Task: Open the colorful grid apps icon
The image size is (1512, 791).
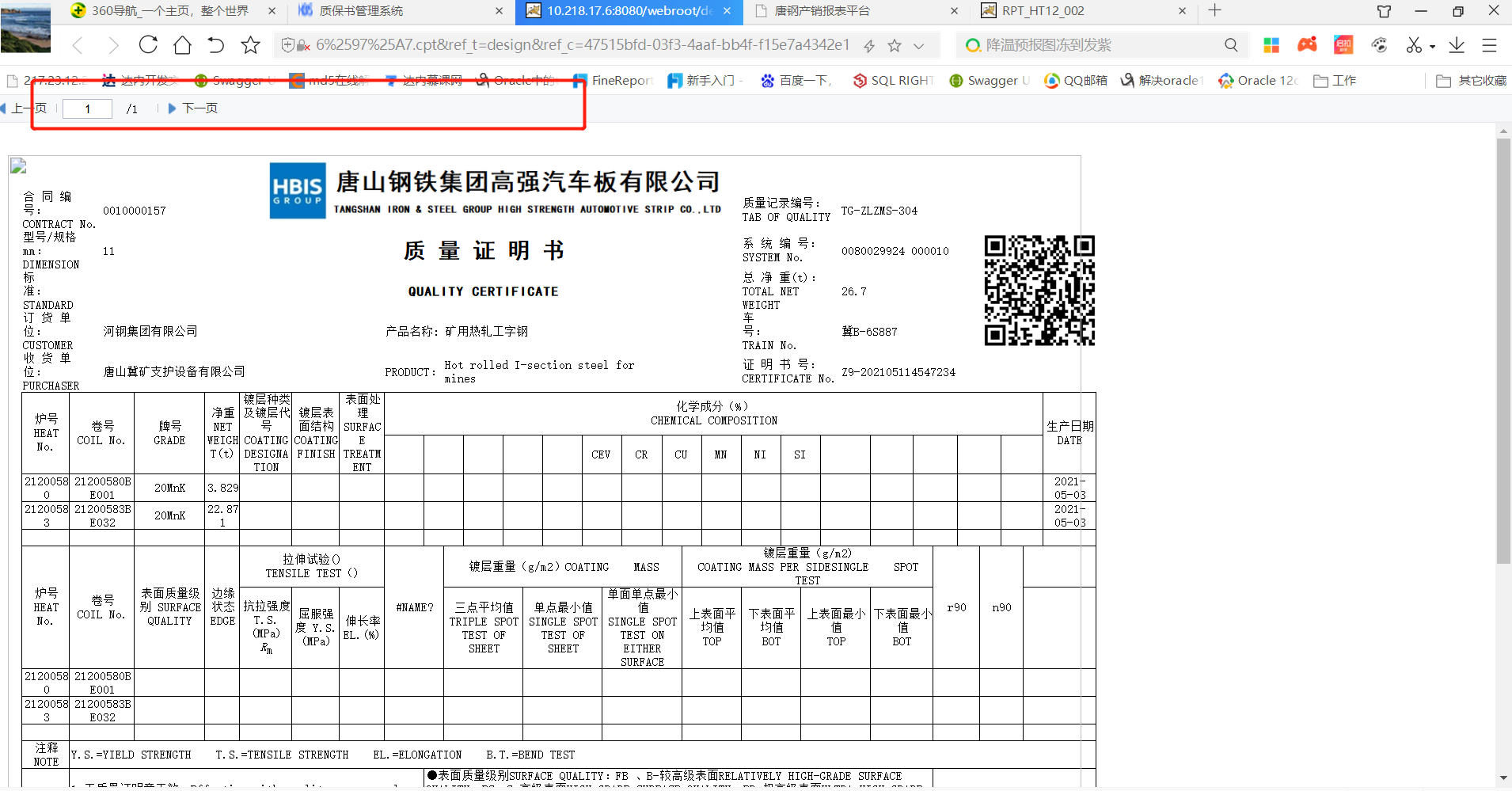Action: tap(1271, 45)
